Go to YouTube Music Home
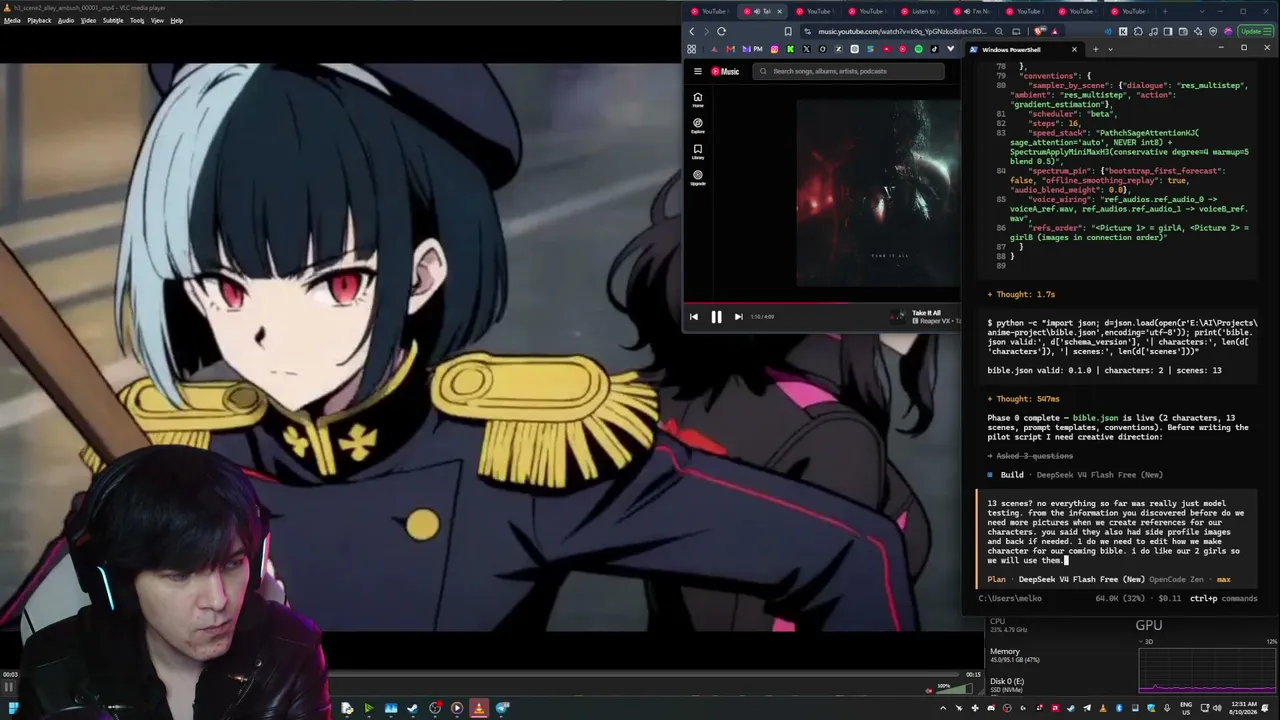The width and height of the screenshot is (1280, 720). coord(698,100)
